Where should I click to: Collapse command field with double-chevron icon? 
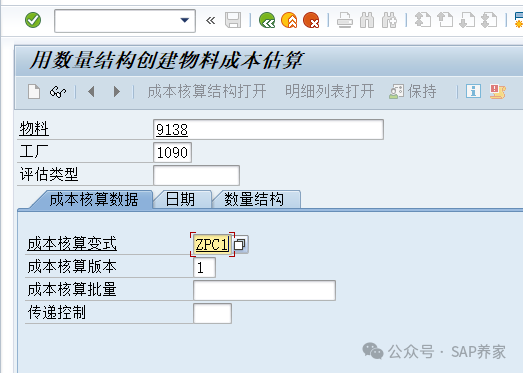pos(210,21)
